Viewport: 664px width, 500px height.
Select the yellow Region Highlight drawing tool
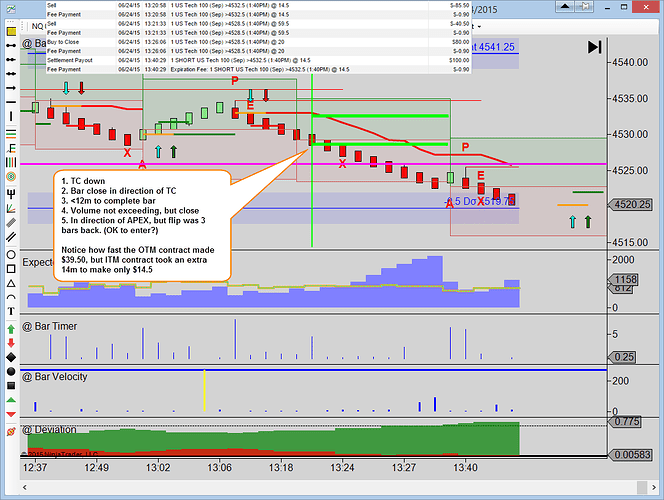click(x=11, y=31)
